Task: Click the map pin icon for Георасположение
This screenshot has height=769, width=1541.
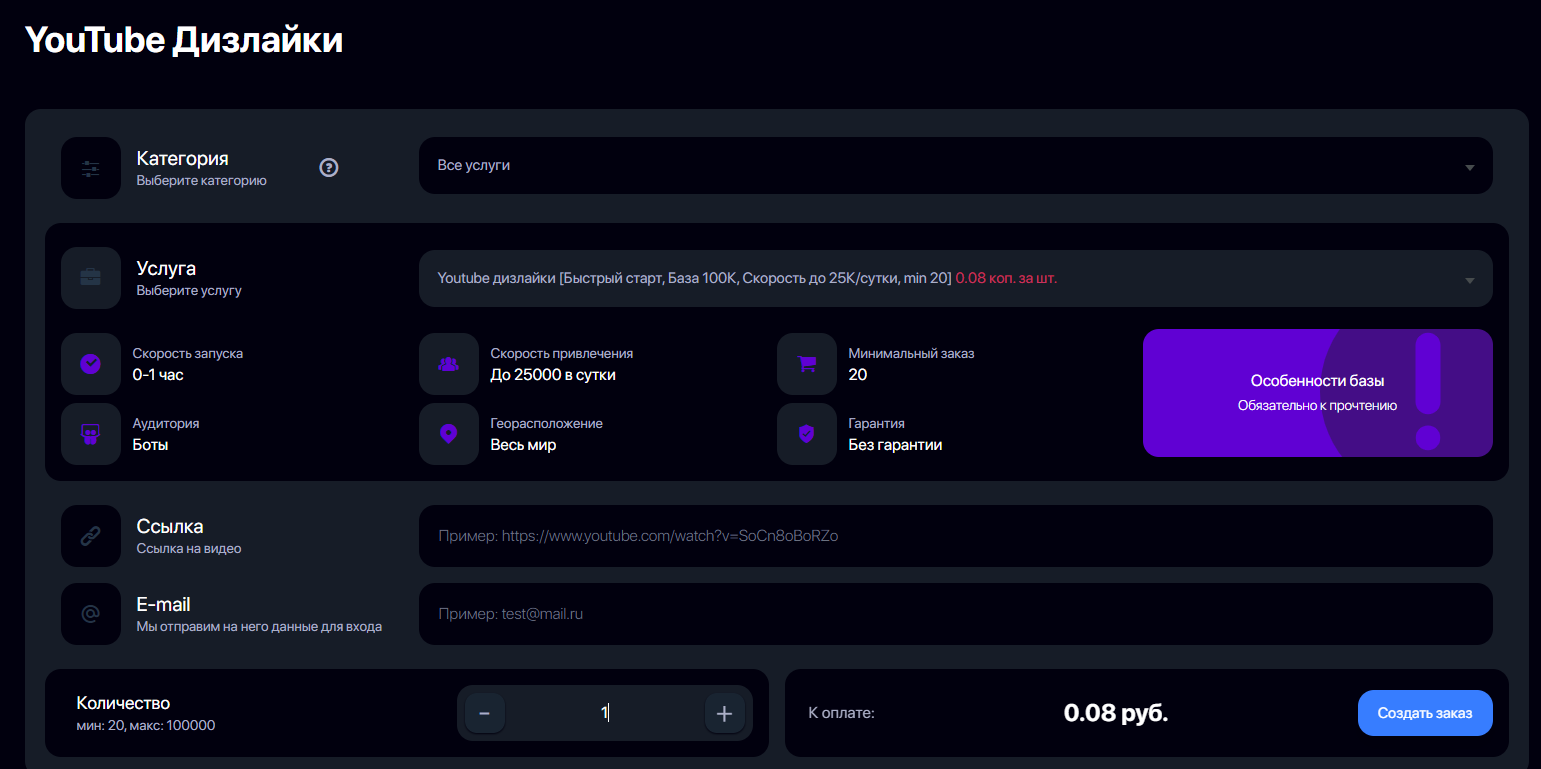Action: 449,434
